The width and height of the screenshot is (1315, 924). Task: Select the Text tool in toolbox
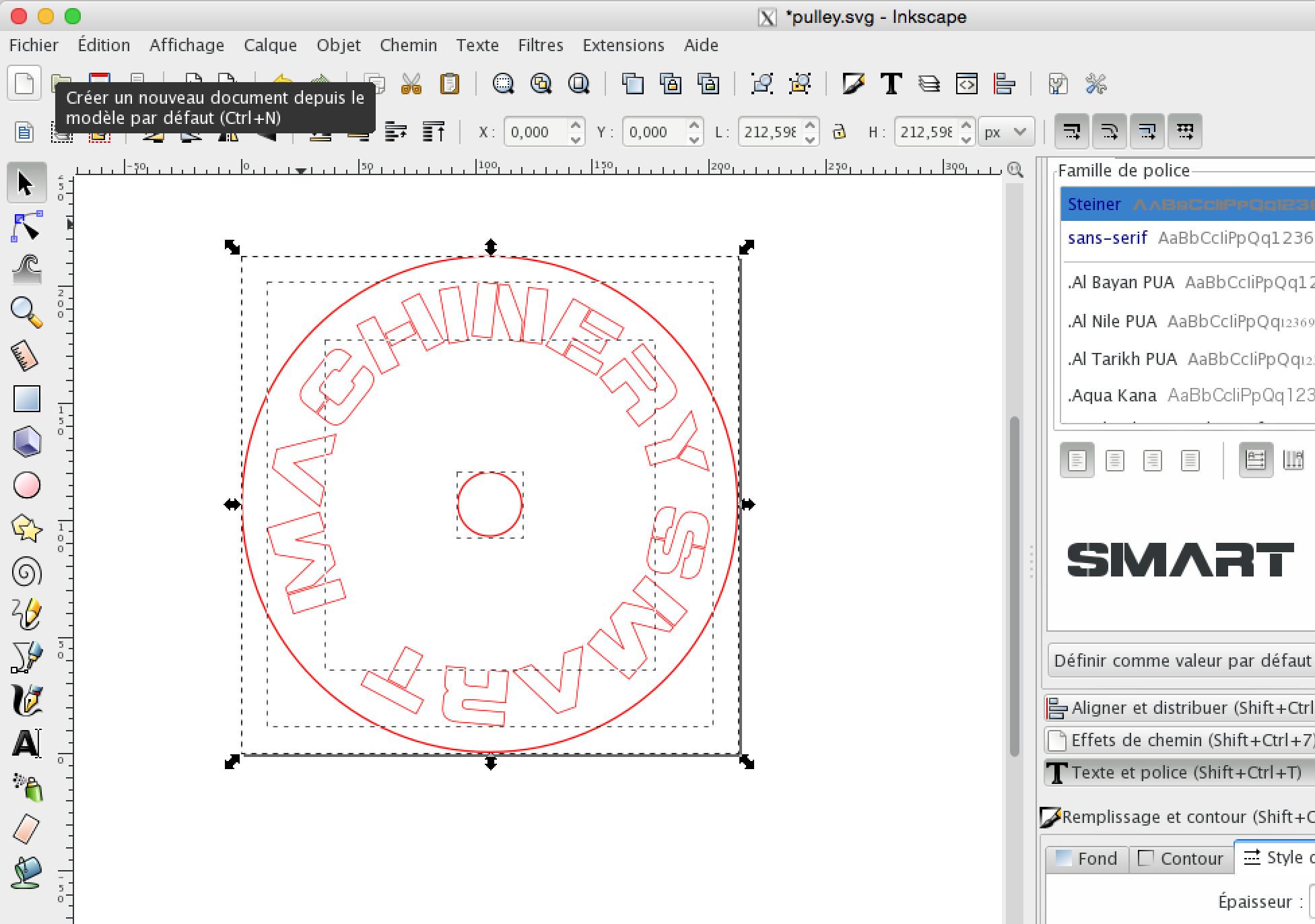(26, 744)
